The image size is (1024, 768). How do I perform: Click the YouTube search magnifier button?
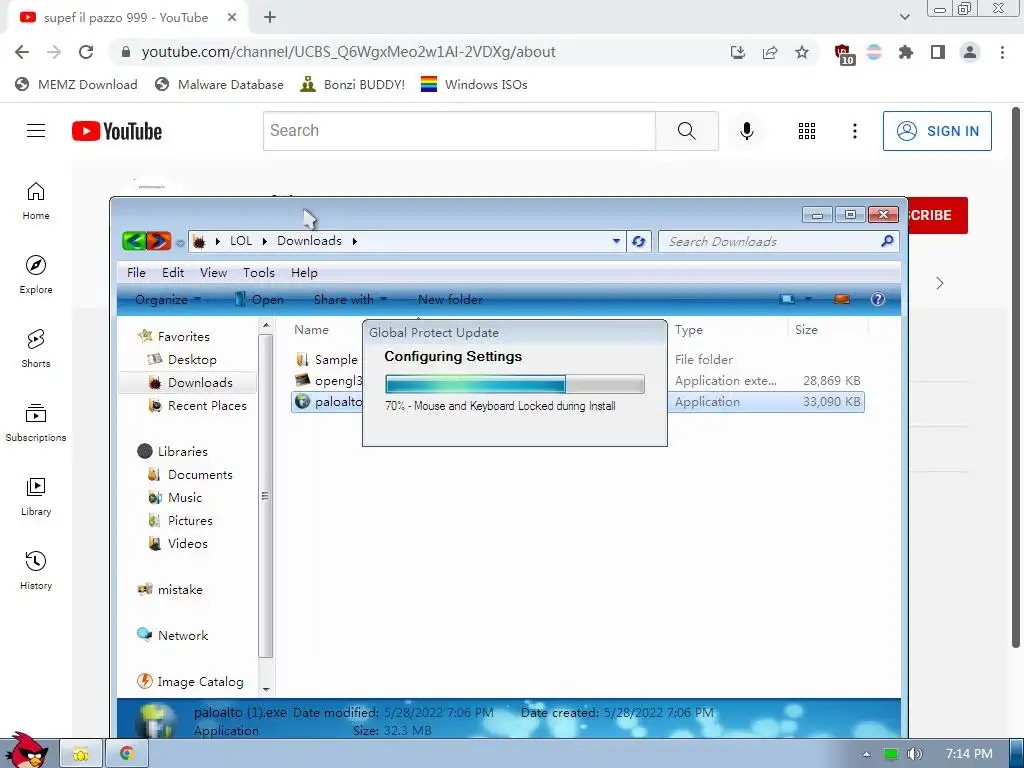coord(686,131)
